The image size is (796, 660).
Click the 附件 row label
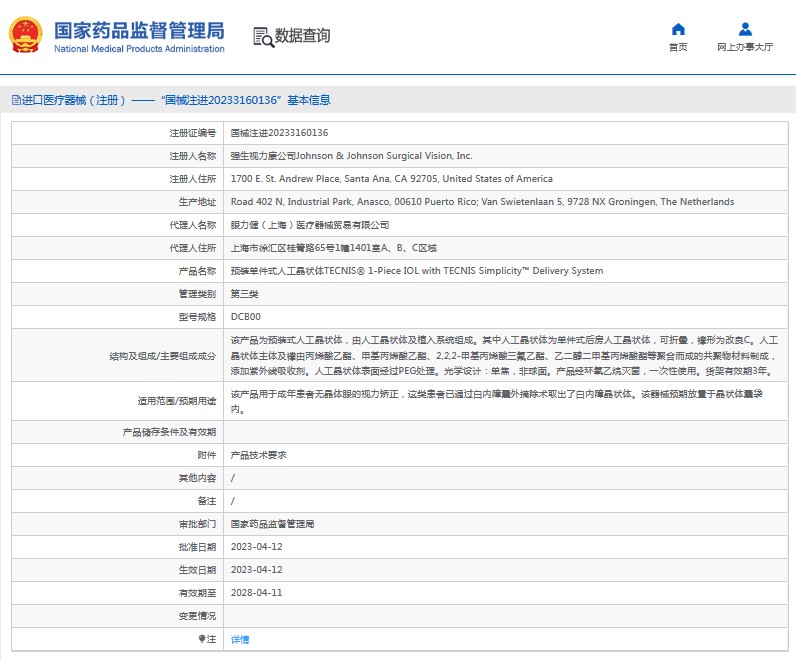(207, 455)
